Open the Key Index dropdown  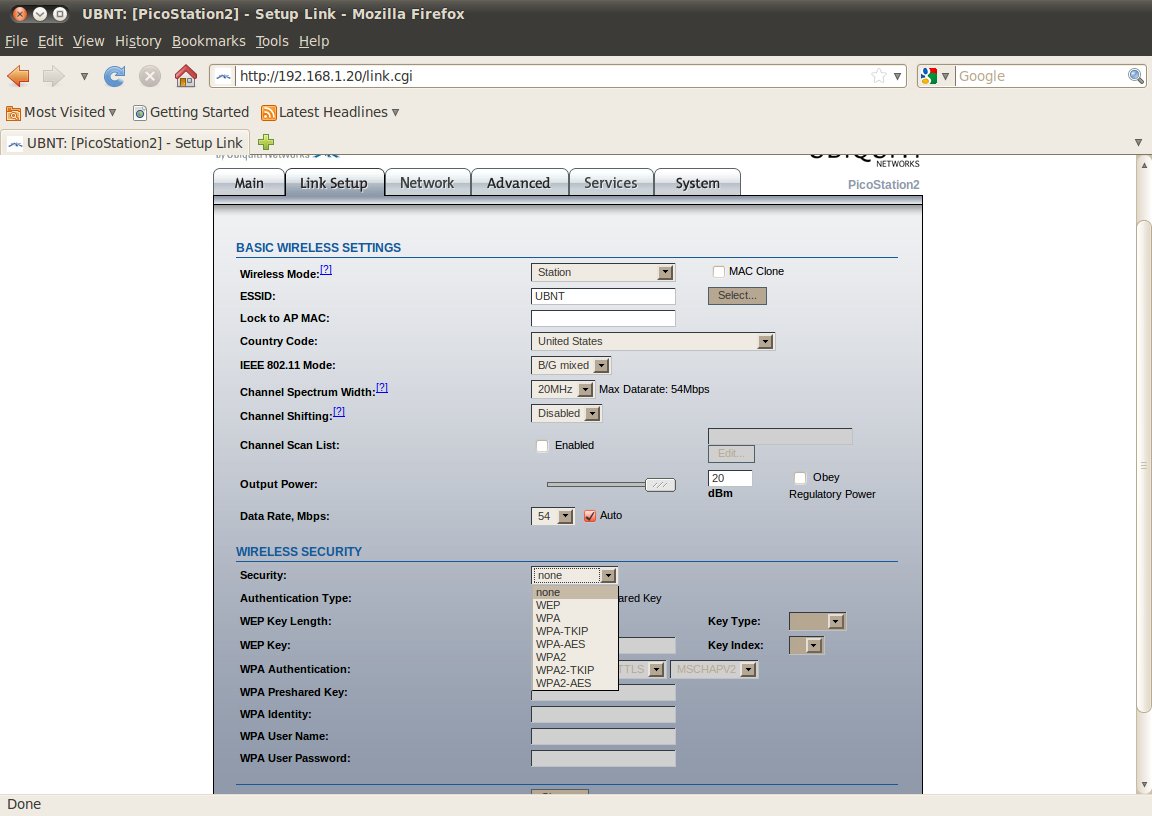pyautogui.click(x=806, y=646)
